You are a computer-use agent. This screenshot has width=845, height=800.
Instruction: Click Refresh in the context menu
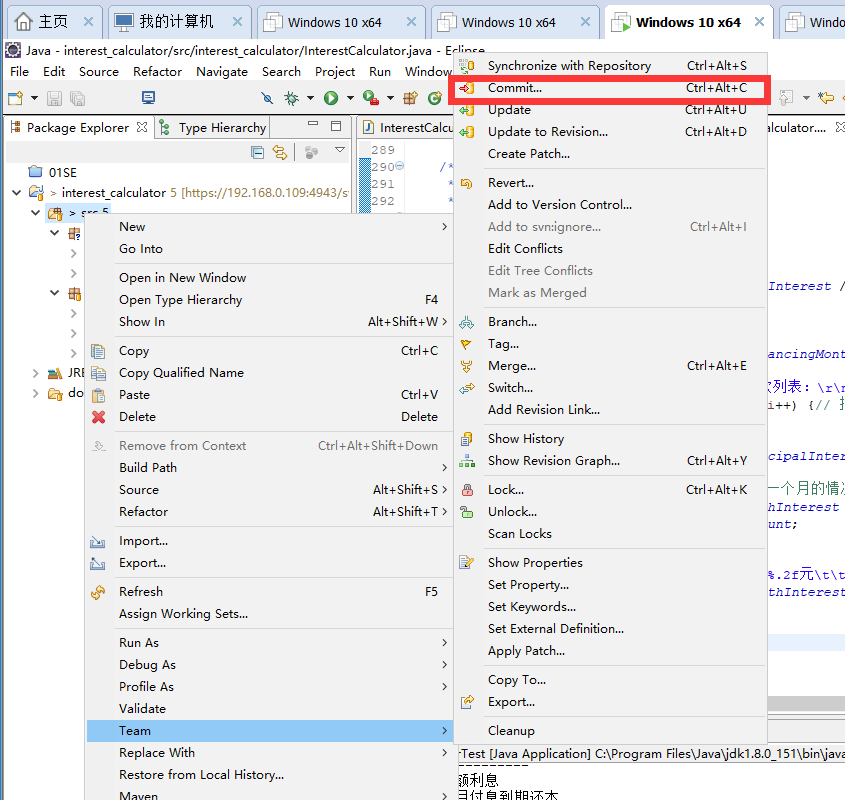(x=269, y=592)
